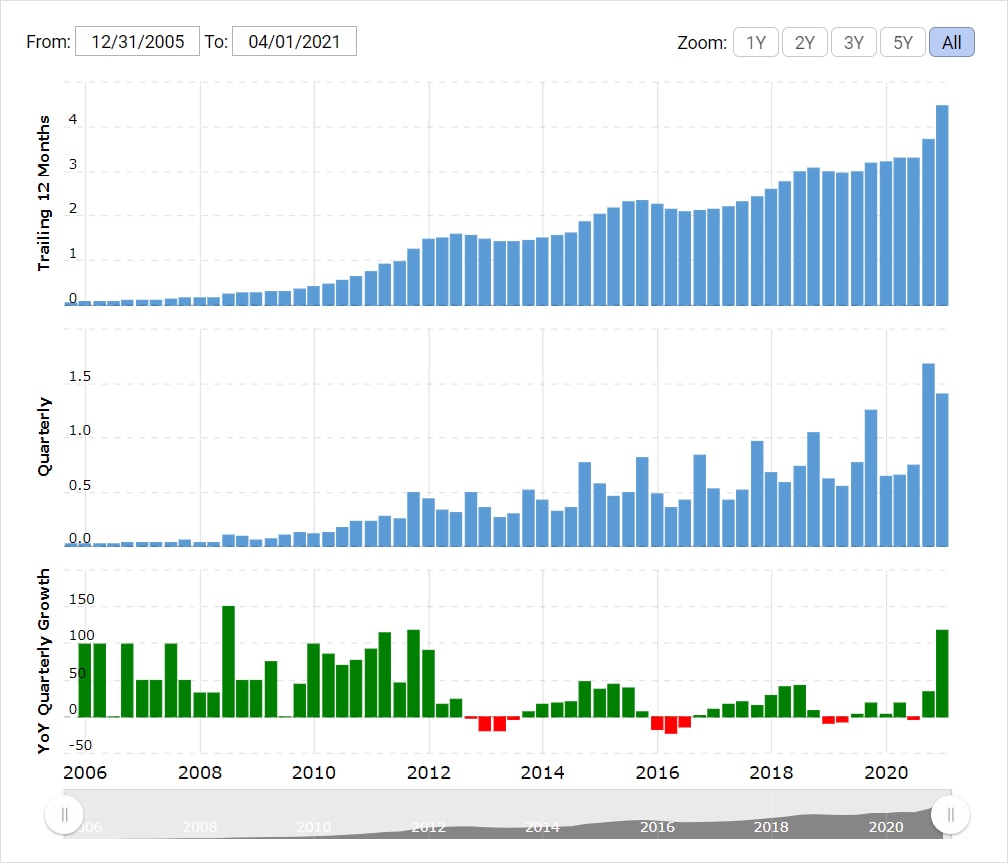This screenshot has width=1008, height=863.
Task: Select the tallest Trailing 12 Months bar
Action: [942, 205]
